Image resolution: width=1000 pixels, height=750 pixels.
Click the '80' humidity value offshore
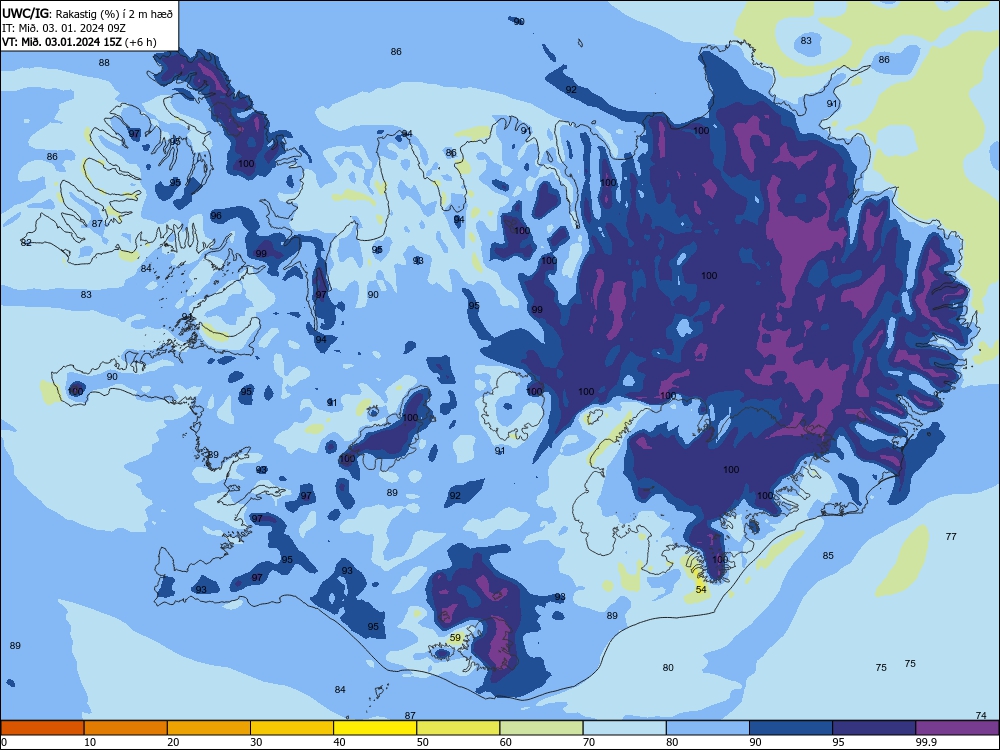point(668,667)
